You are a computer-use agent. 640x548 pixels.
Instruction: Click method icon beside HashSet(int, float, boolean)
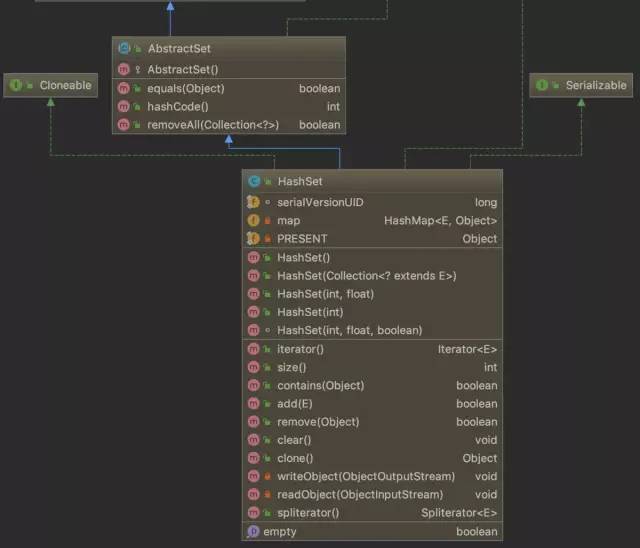click(253, 330)
